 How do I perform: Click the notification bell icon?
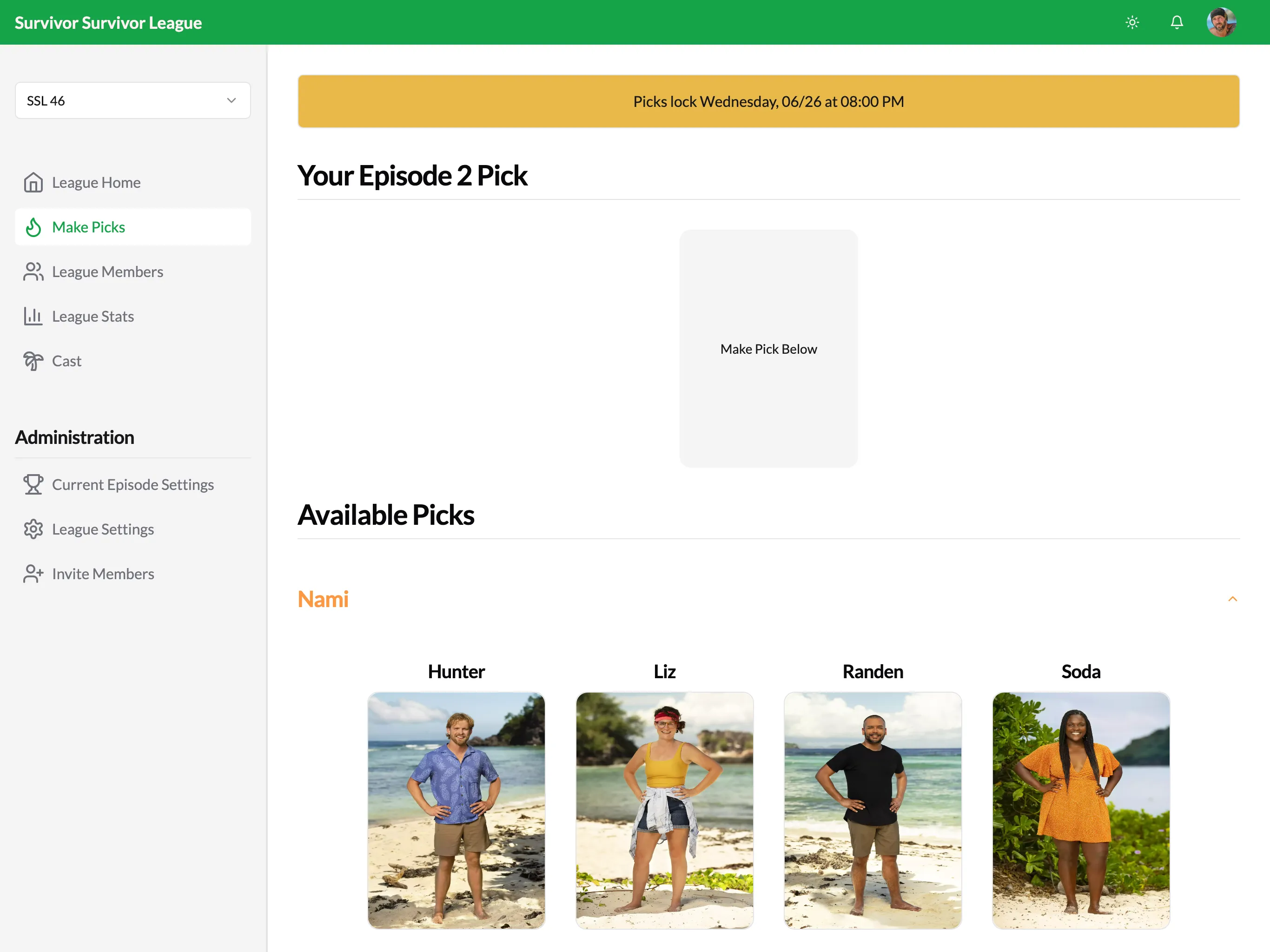pyautogui.click(x=1177, y=22)
